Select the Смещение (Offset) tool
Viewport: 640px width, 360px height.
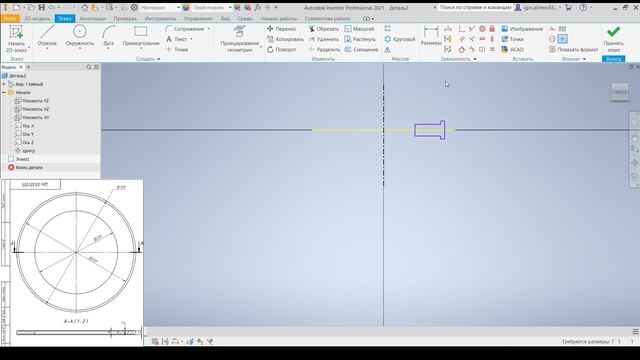(362, 49)
